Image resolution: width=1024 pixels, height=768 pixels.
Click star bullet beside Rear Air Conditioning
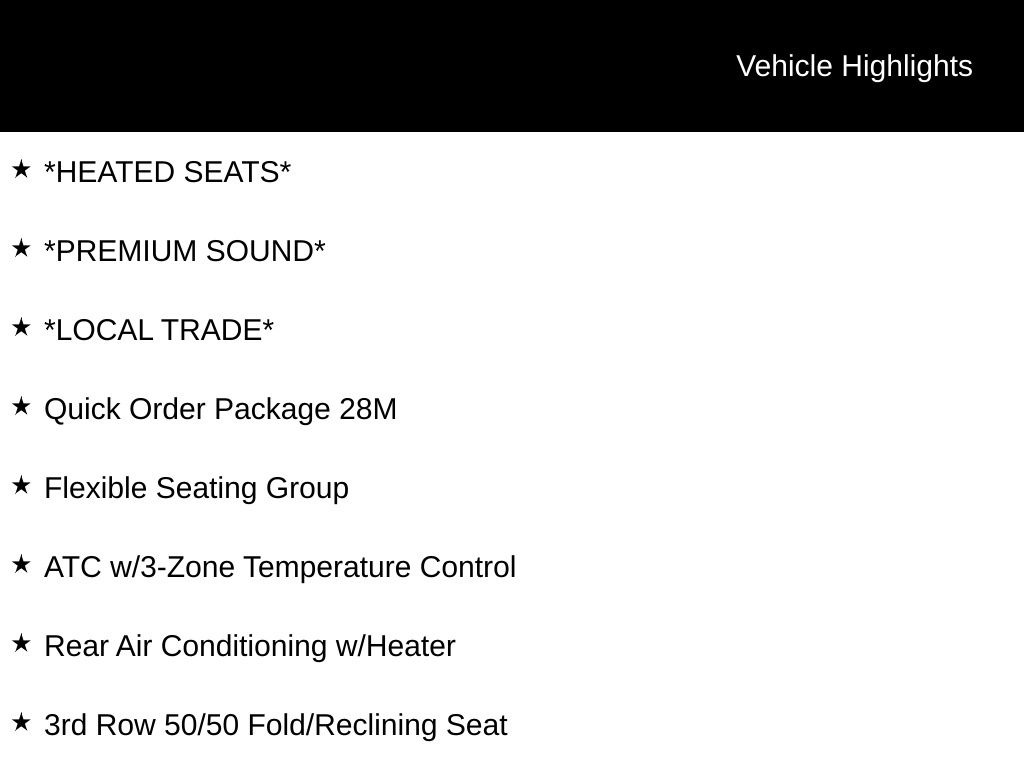click(x=21, y=643)
